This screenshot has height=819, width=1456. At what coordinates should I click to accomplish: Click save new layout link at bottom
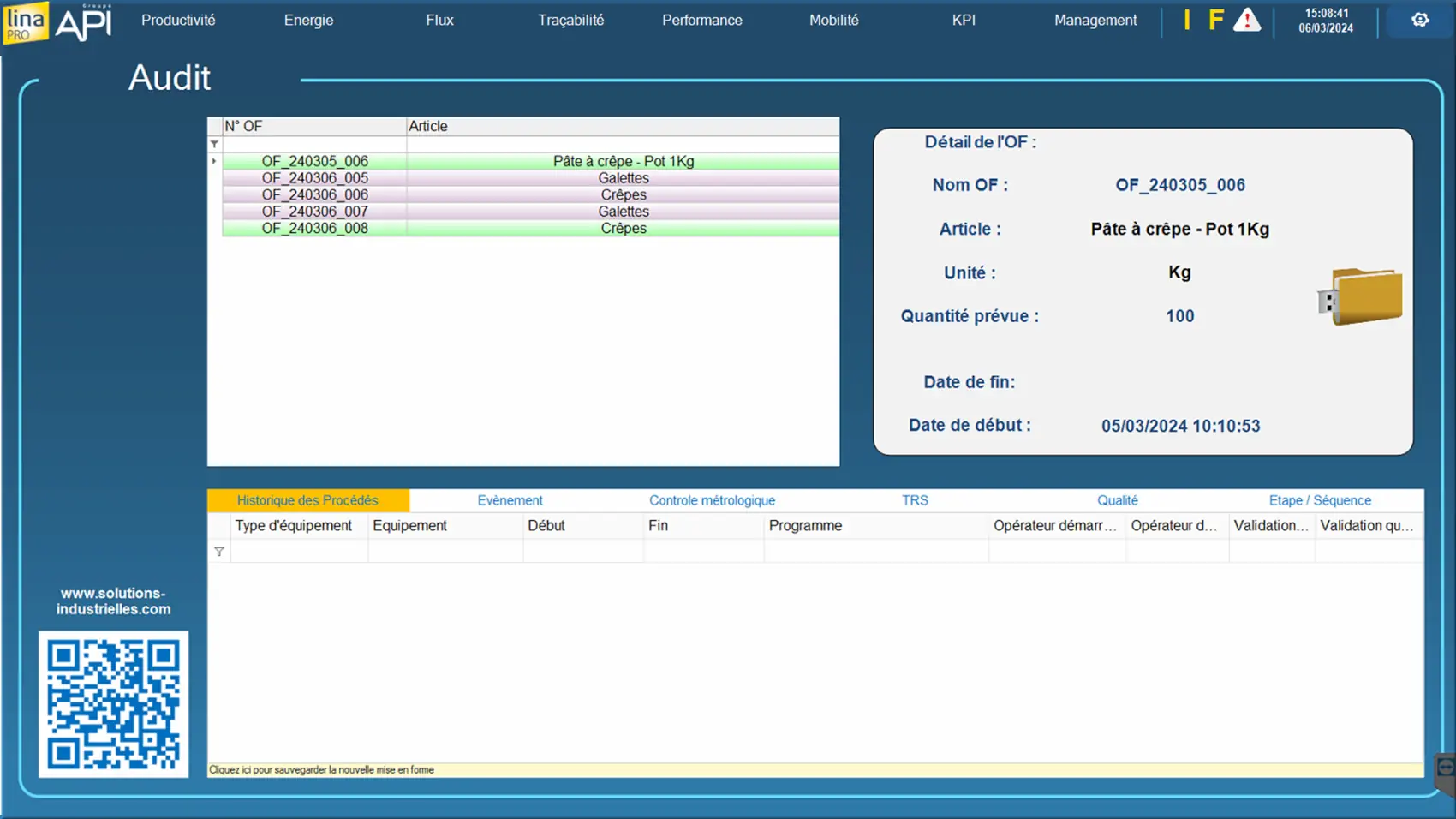click(x=321, y=770)
